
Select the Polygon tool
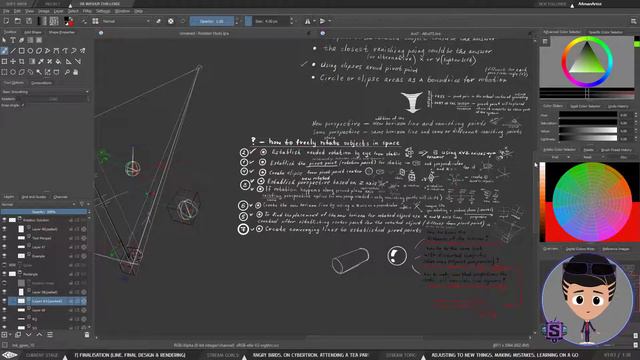click(39, 51)
